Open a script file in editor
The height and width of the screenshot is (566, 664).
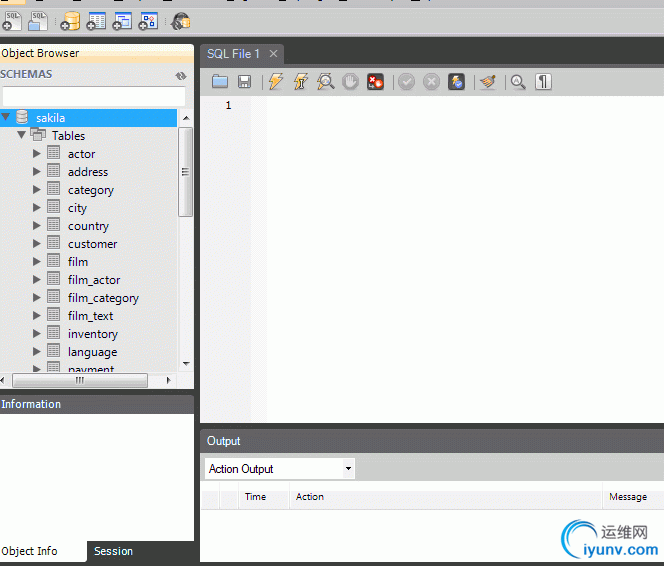[x=220, y=81]
